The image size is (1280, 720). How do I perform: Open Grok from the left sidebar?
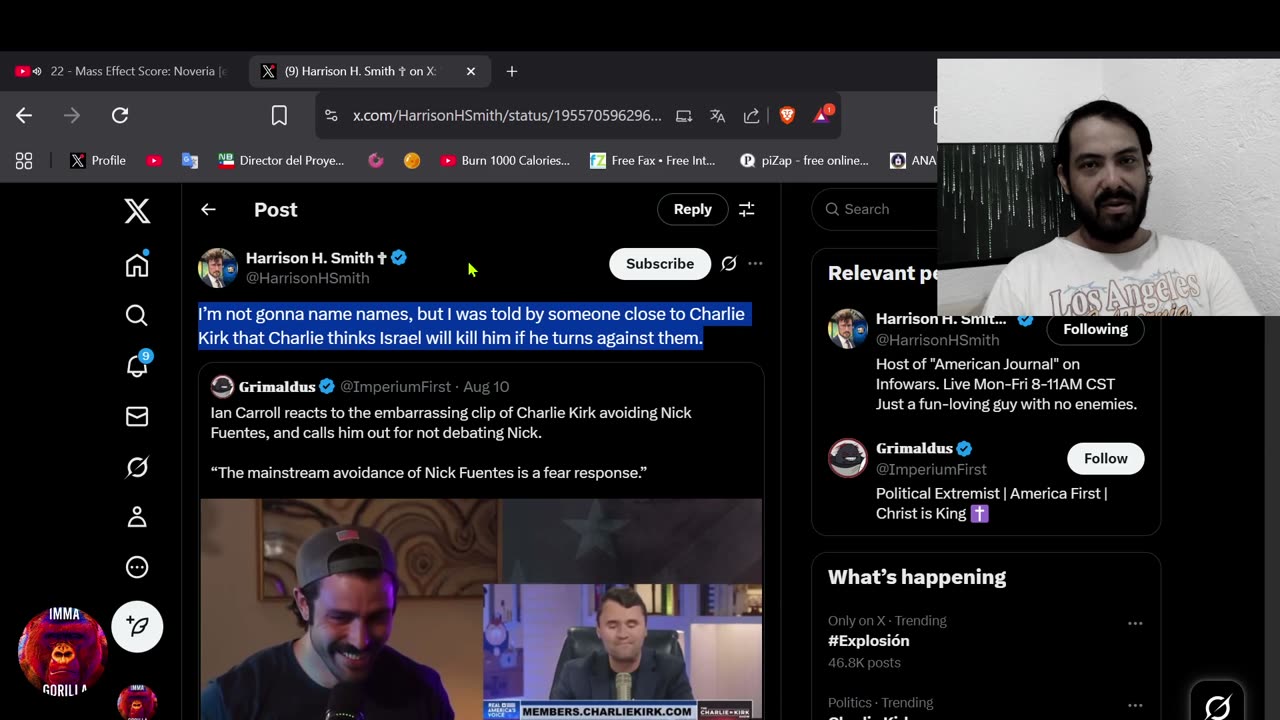[137, 466]
